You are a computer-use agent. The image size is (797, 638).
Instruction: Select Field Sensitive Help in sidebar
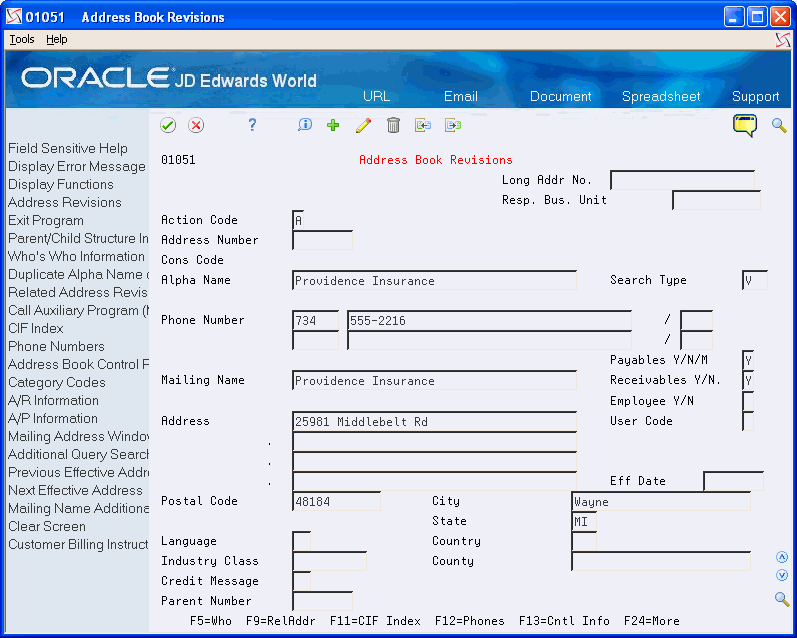(x=68, y=148)
